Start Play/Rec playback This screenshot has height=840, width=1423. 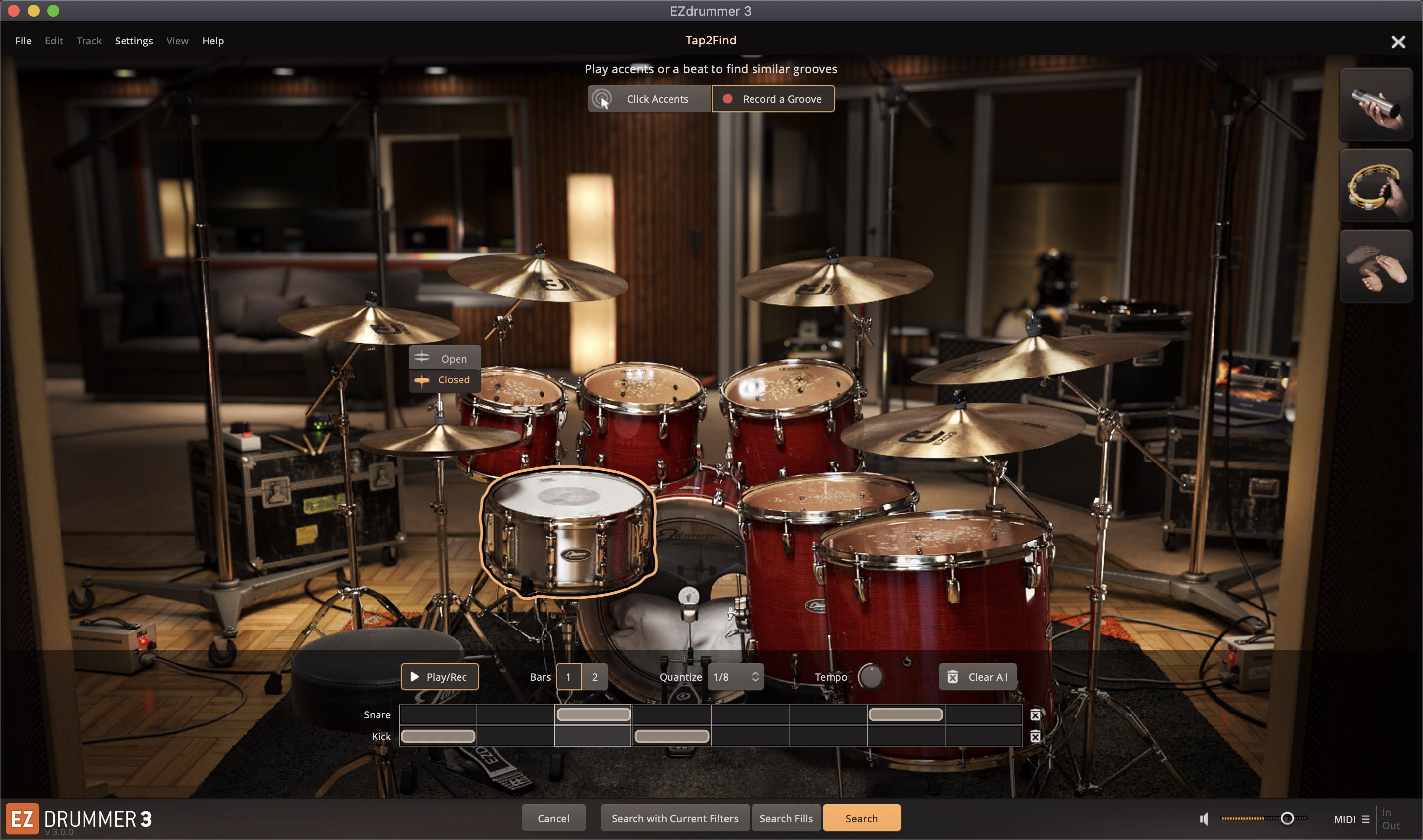440,677
